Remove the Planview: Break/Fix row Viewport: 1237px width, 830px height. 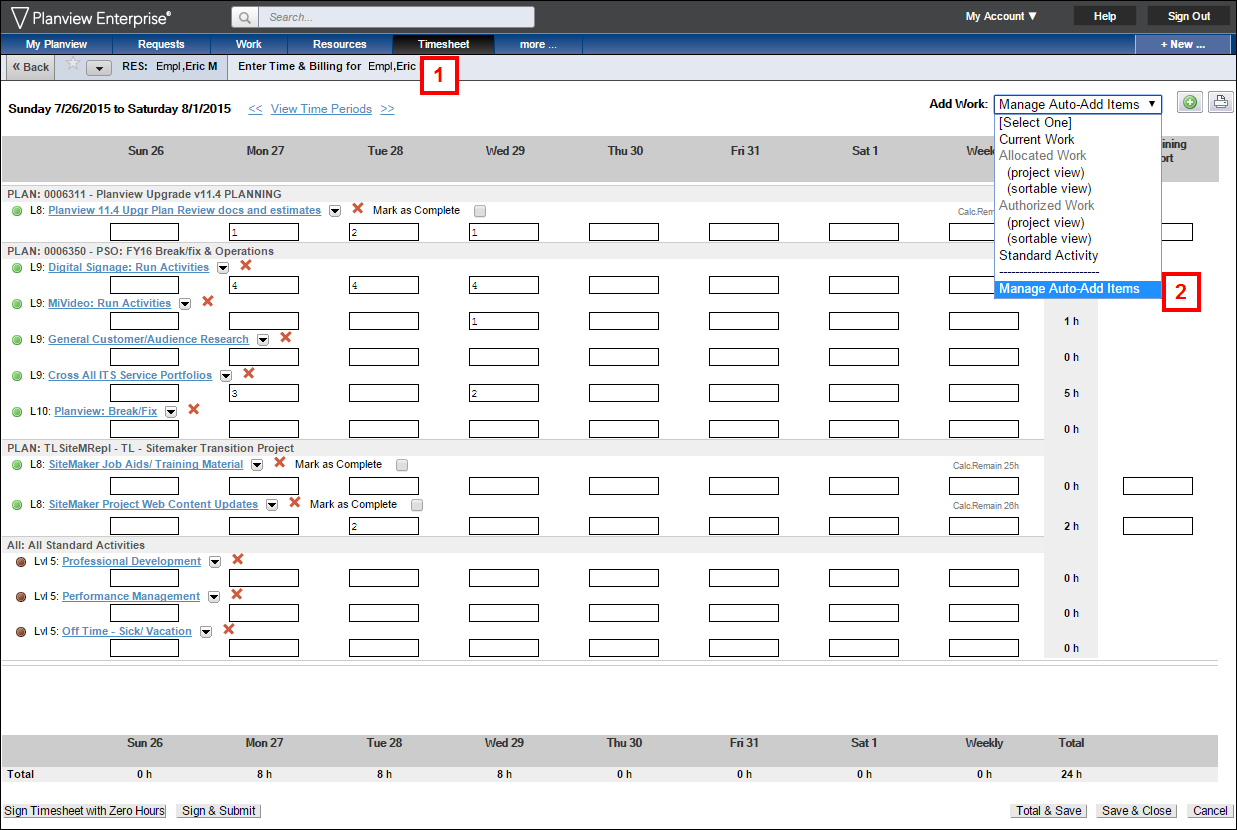point(193,409)
